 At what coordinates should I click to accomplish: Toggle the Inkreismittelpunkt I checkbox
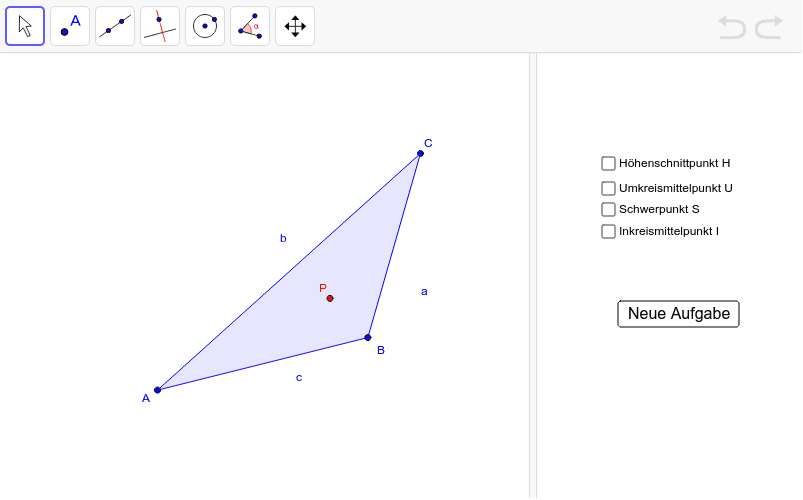[608, 232]
